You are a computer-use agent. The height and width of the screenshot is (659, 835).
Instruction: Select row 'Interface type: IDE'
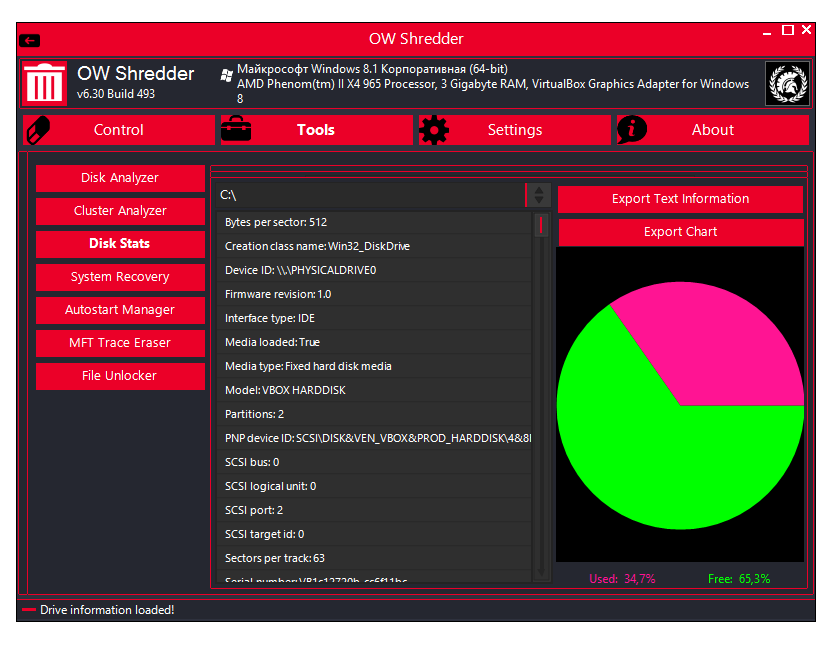point(374,319)
